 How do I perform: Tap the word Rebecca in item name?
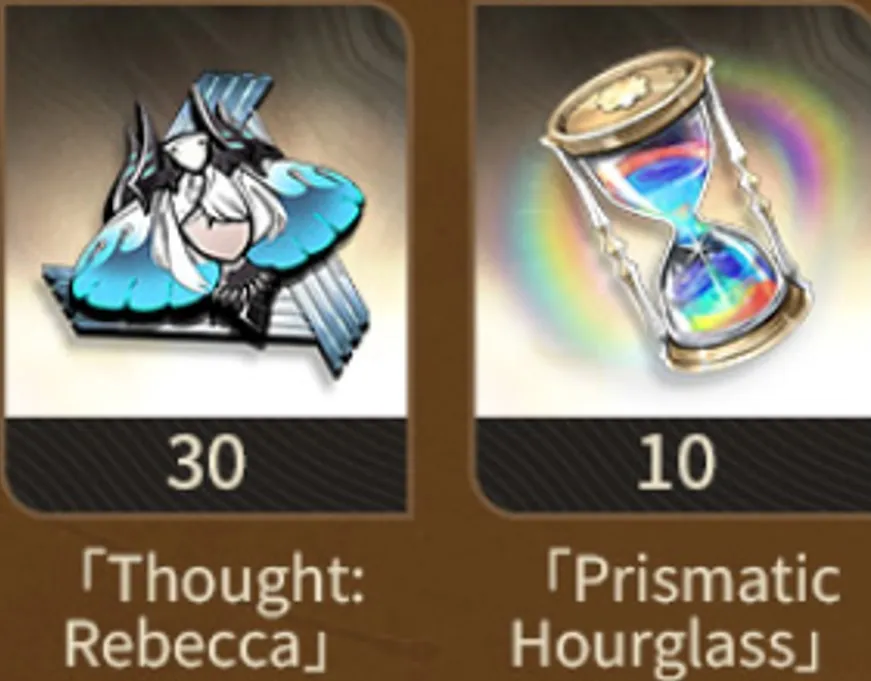(183, 643)
